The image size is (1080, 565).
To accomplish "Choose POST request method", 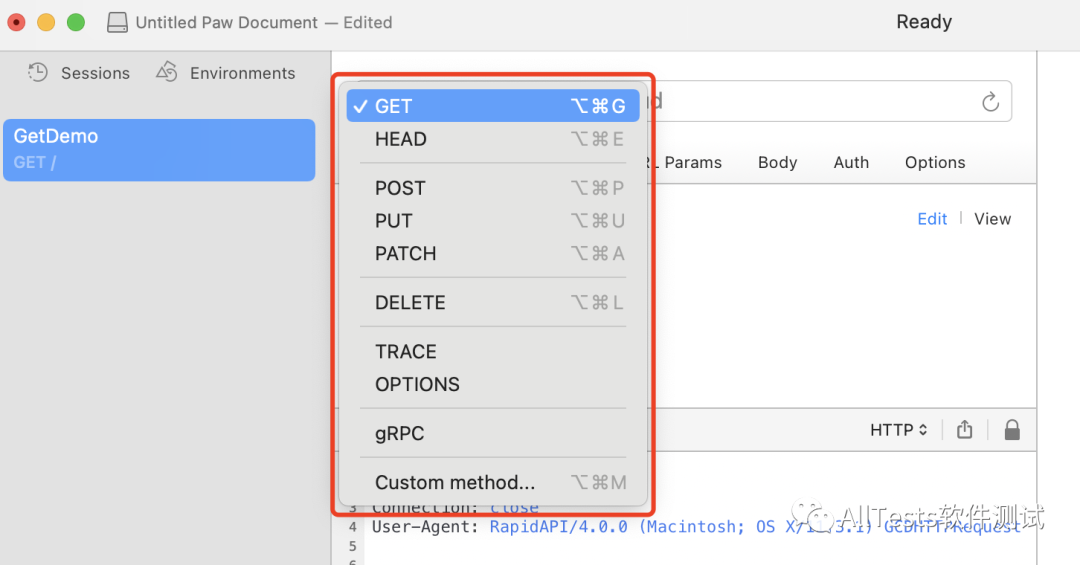I will (x=492, y=188).
